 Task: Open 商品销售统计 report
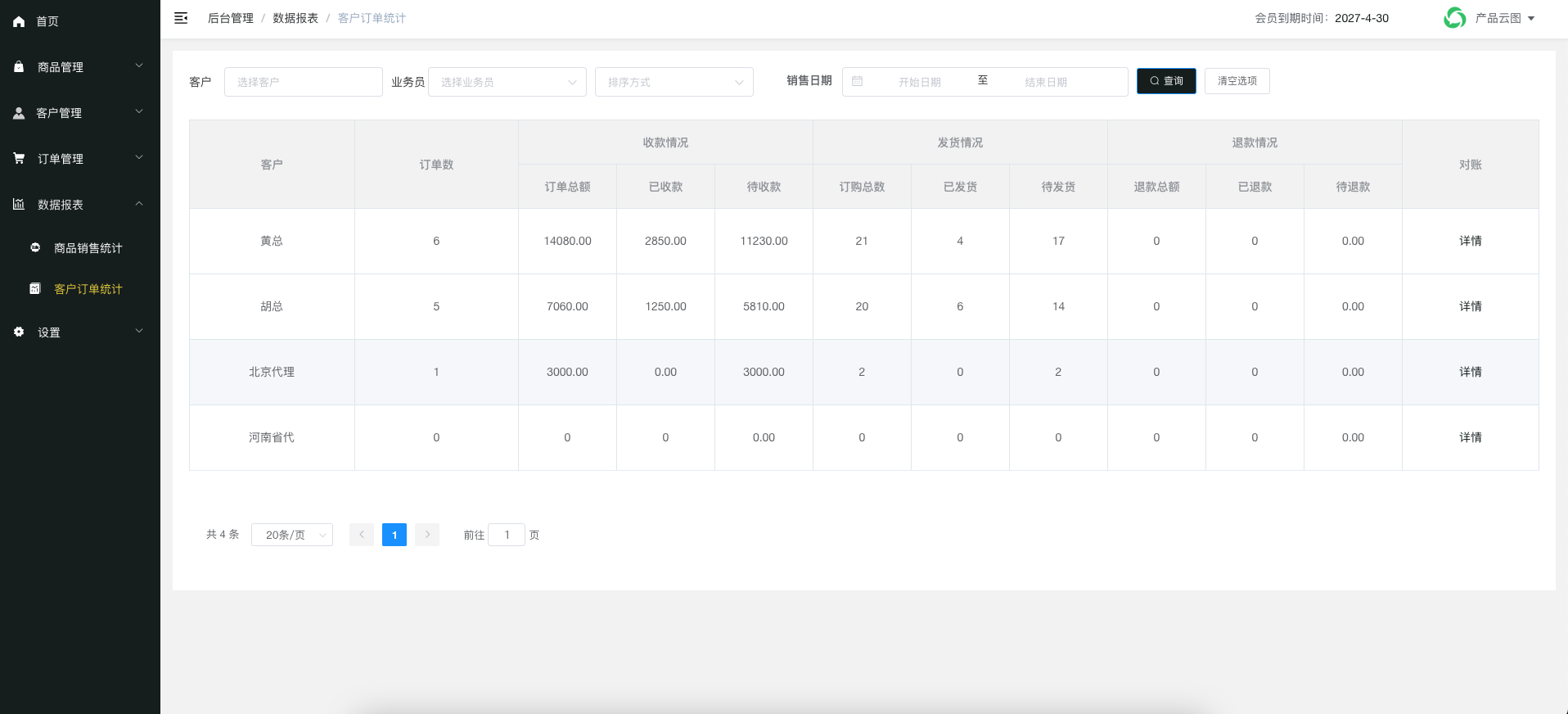pyautogui.click(x=88, y=248)
